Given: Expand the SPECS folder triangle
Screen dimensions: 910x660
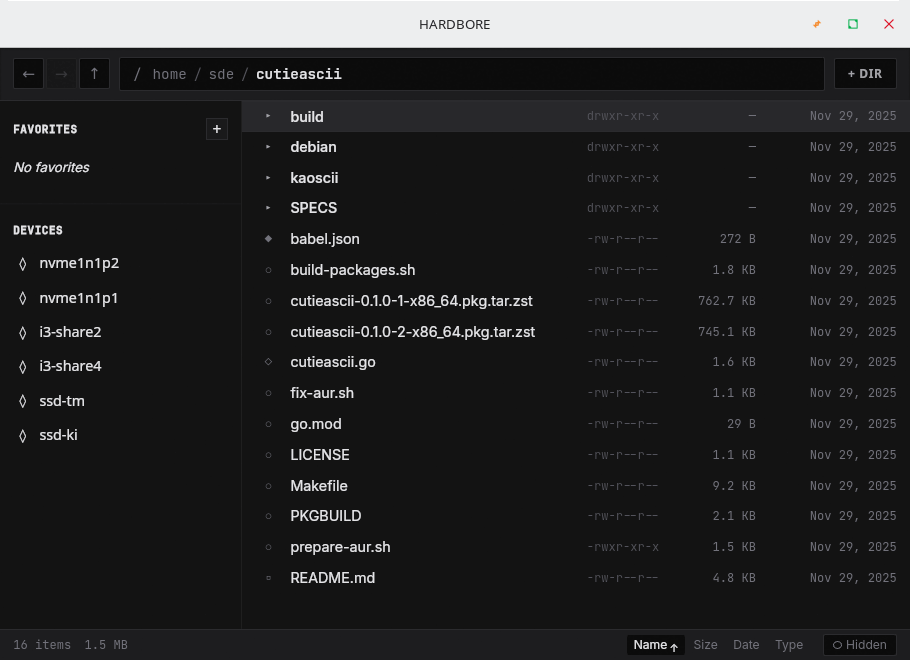Looking at the screenshot, I should (268, 208).
